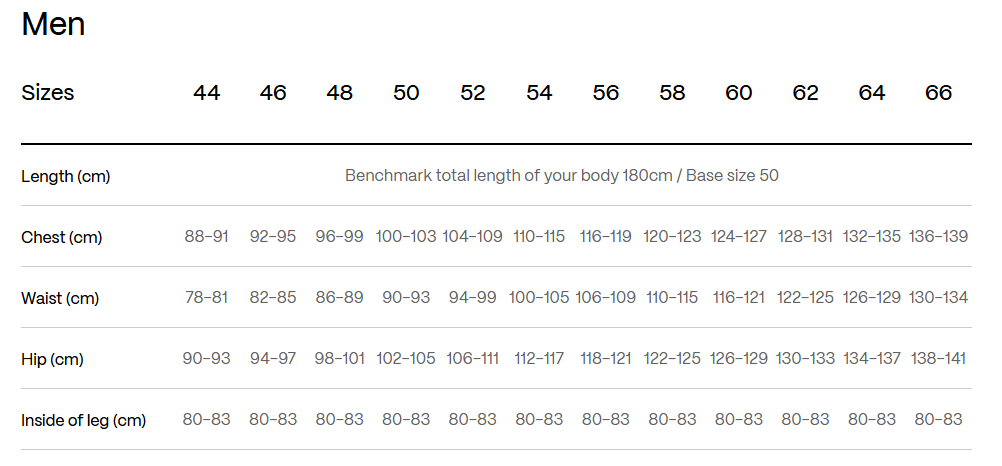Click waist value 116–121
The height and width of the screenshot is (466, 1002).
coord(739,298)
